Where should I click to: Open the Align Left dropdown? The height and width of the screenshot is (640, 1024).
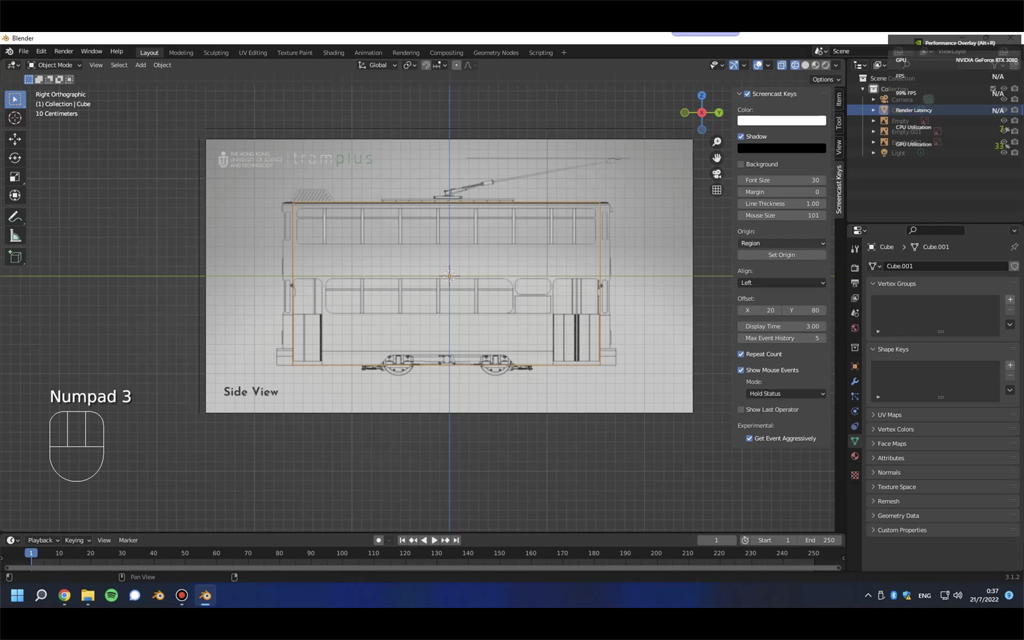click(782, 283)
